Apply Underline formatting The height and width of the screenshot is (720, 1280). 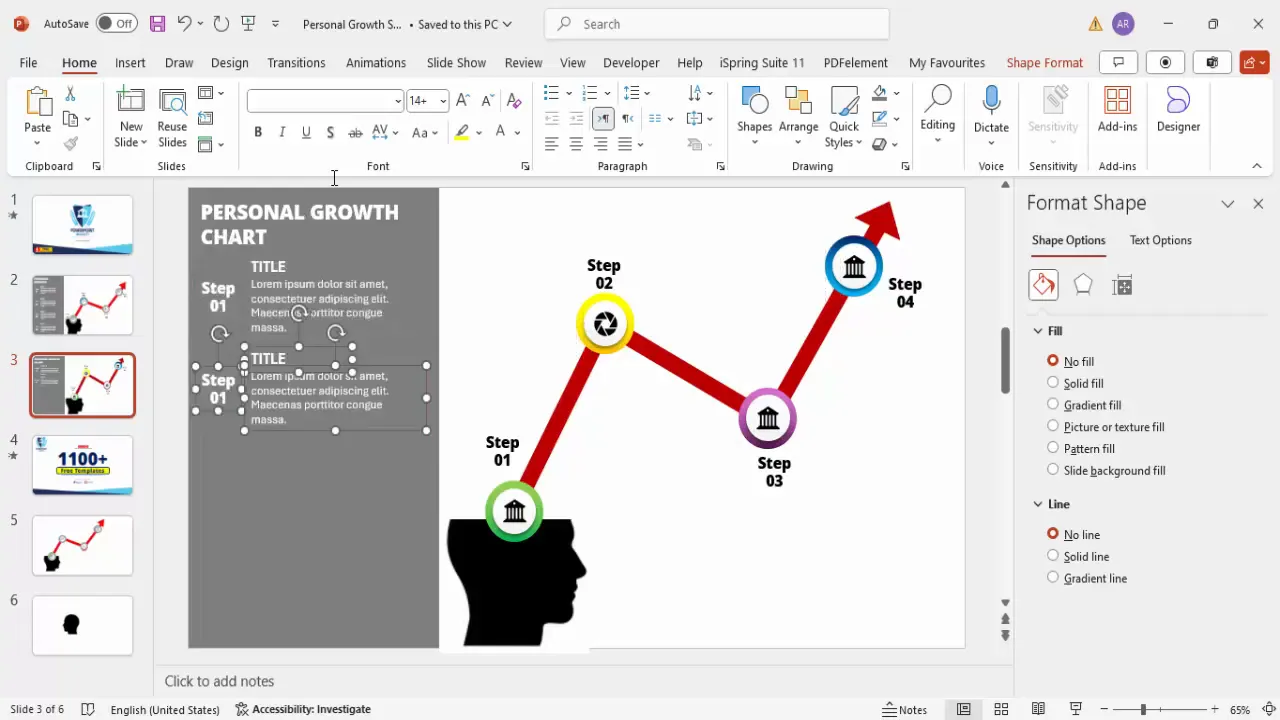tap(306, 132)
